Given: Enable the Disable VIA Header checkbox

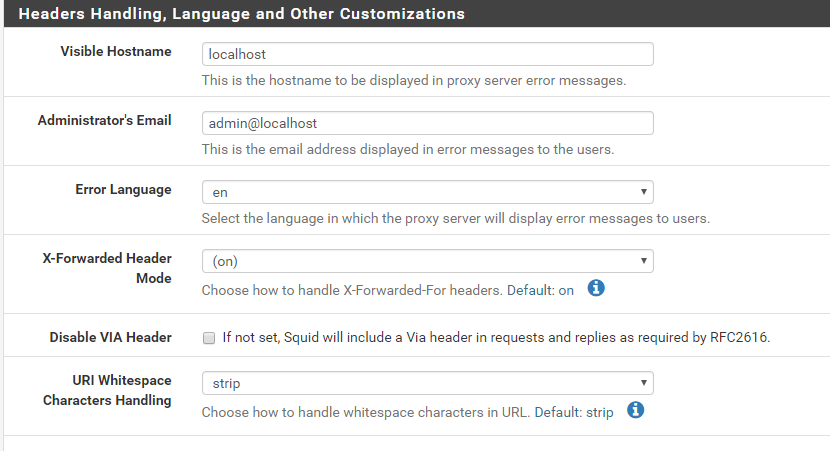Looking at the screenshot, I should point(209,338).
